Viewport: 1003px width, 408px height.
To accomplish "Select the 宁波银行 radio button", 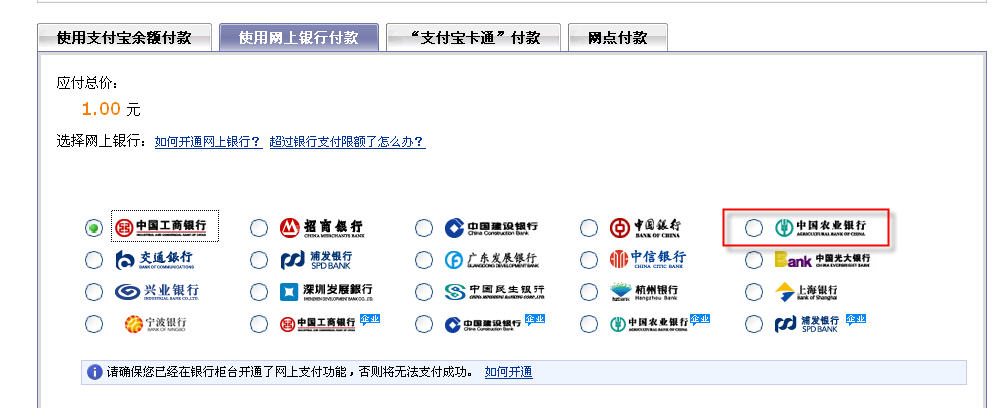I will coord(94,324).
